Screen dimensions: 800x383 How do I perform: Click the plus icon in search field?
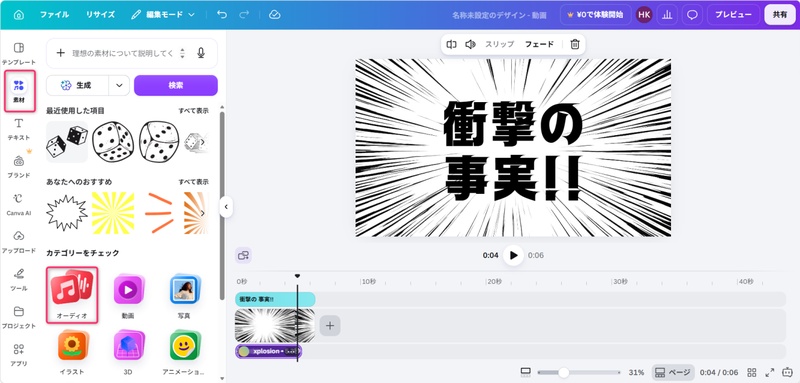pyautogui.click(x=60, y=53)
